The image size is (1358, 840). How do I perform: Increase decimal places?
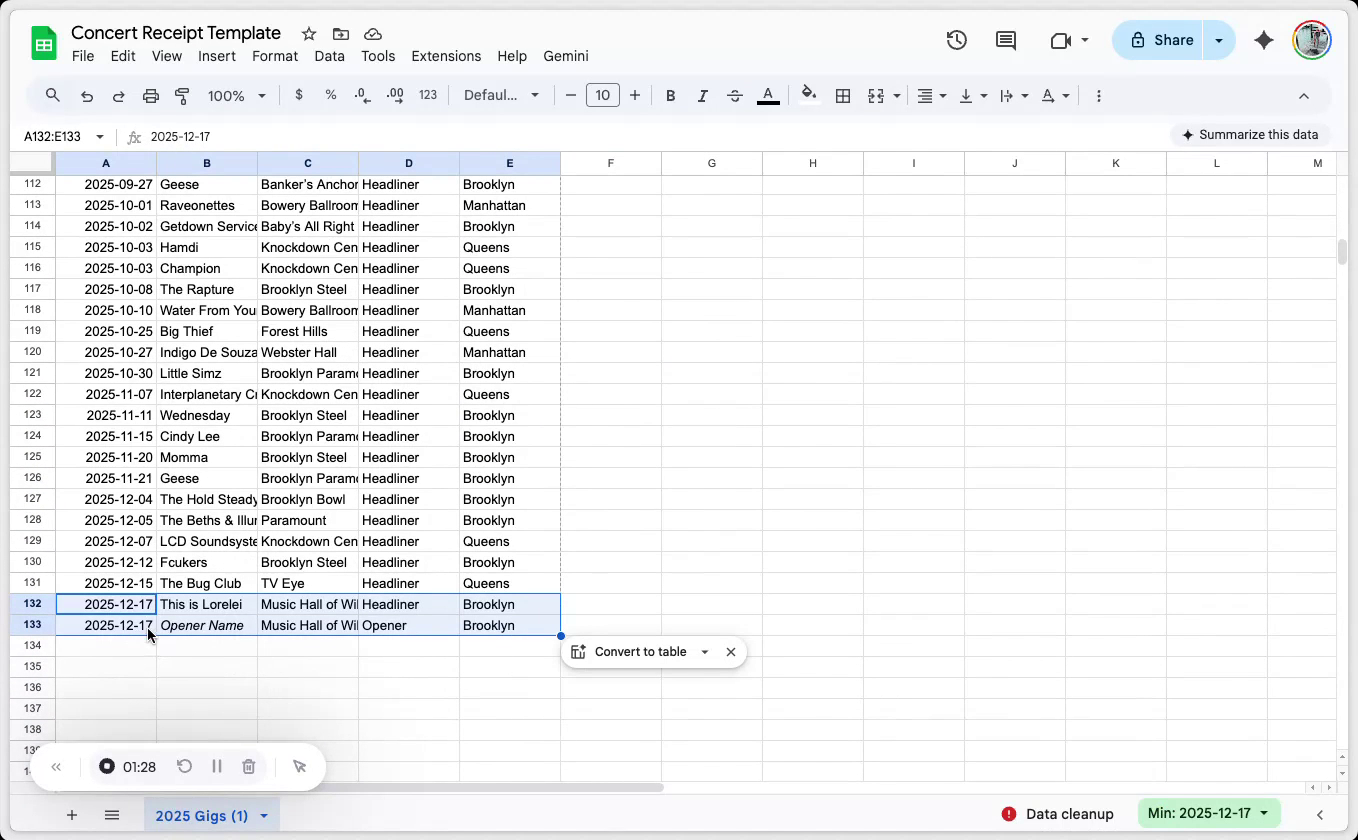point(395,95)
